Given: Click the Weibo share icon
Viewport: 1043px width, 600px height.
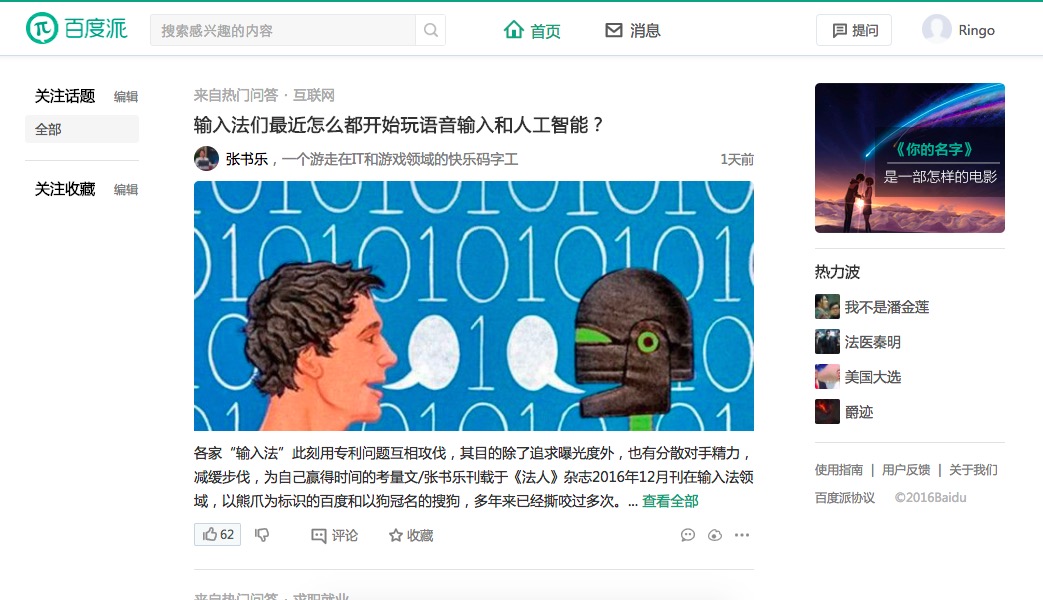Looking at the screenshot, I should (x=715, y=535).
